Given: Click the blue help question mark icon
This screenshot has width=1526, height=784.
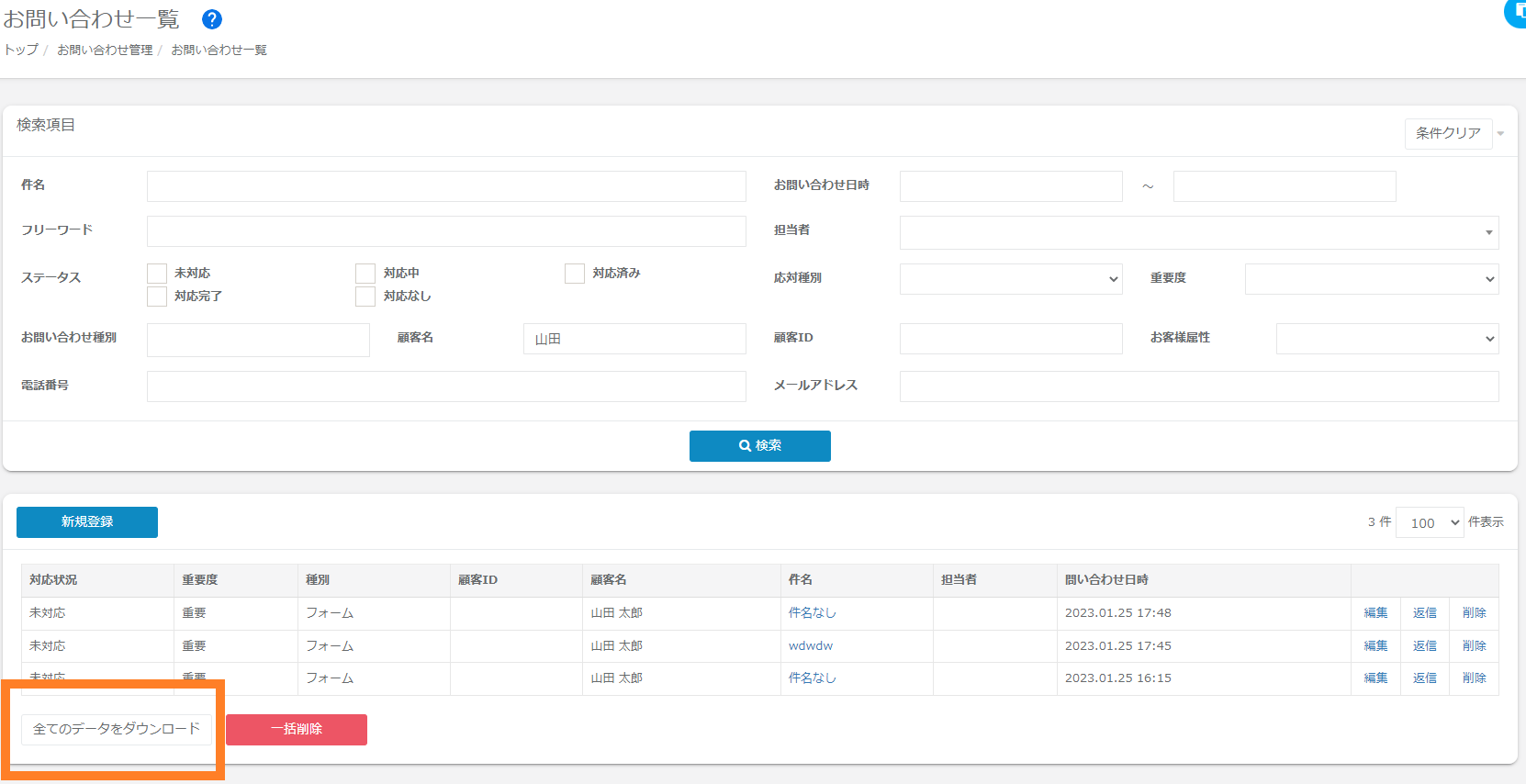Looking at the screenshot, I should coord(212,19).
